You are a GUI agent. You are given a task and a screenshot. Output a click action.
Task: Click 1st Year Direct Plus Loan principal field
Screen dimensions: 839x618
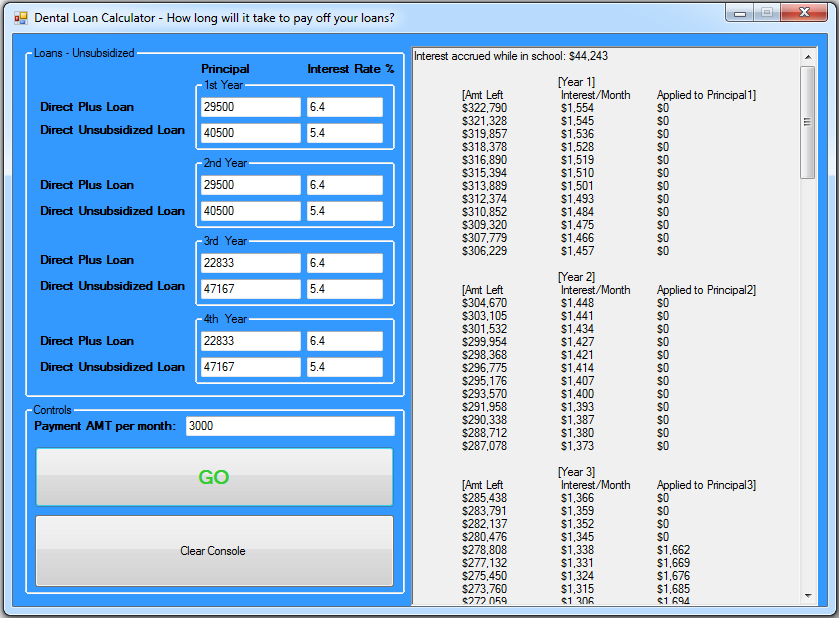(250, 107)
